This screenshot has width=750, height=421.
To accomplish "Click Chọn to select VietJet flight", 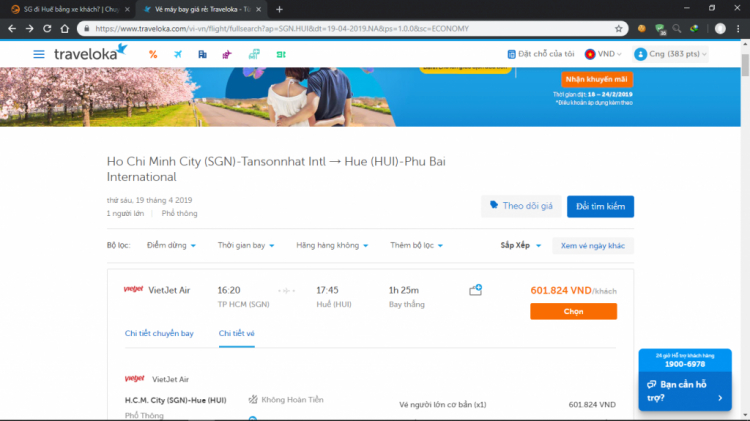I will click(x=574, y=311).
